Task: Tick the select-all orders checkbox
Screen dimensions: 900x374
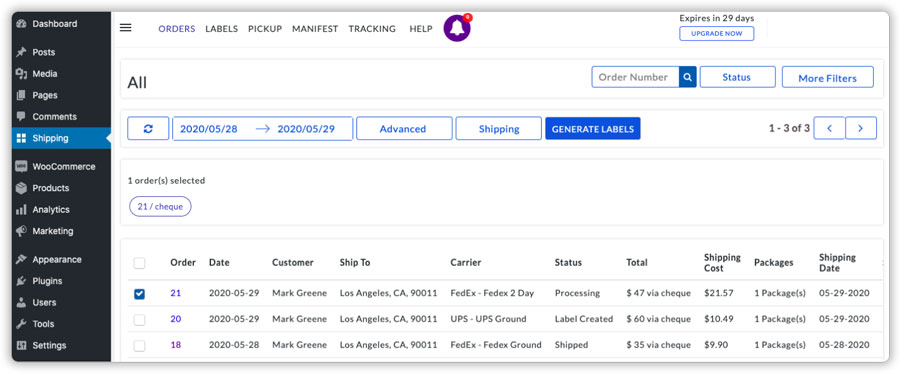Action: click(139, 263)
